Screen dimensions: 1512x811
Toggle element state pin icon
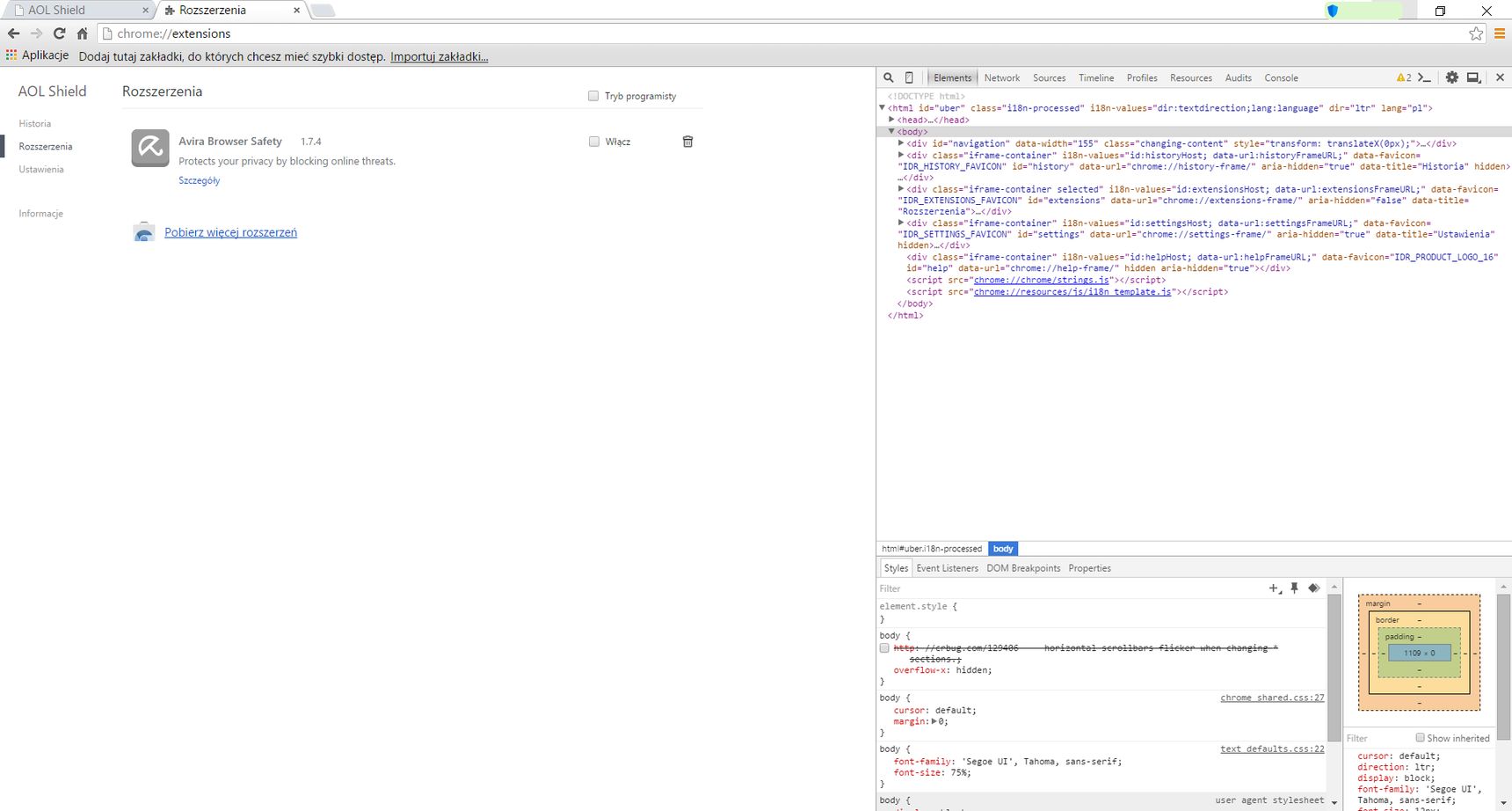(x=1294, y=588)
